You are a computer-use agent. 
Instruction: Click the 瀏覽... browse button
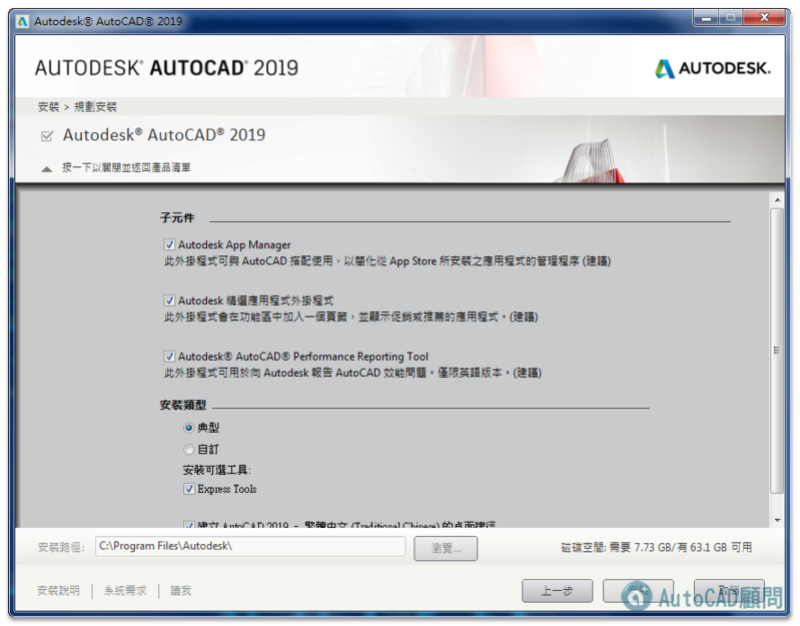[x=445, y=548]
